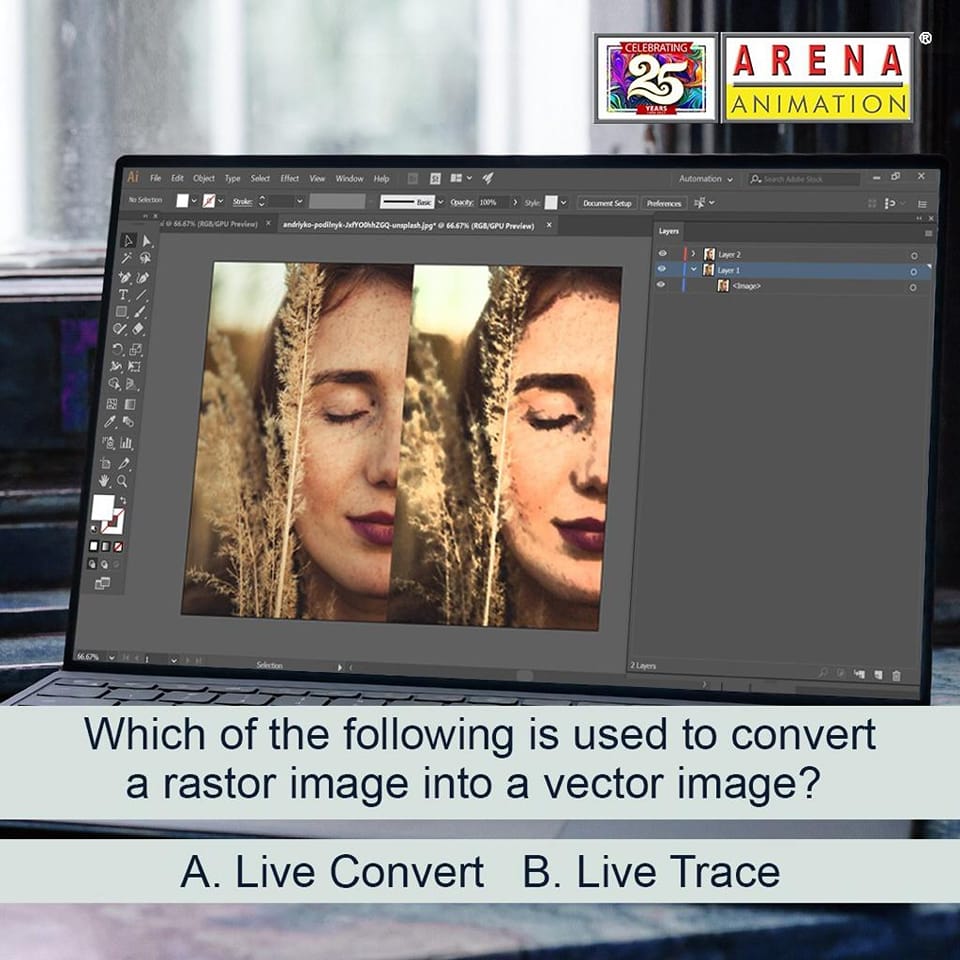Select the Hand tool
Image resolution: width=960 pixels, height=960 pixels.
tap(104, 481)
